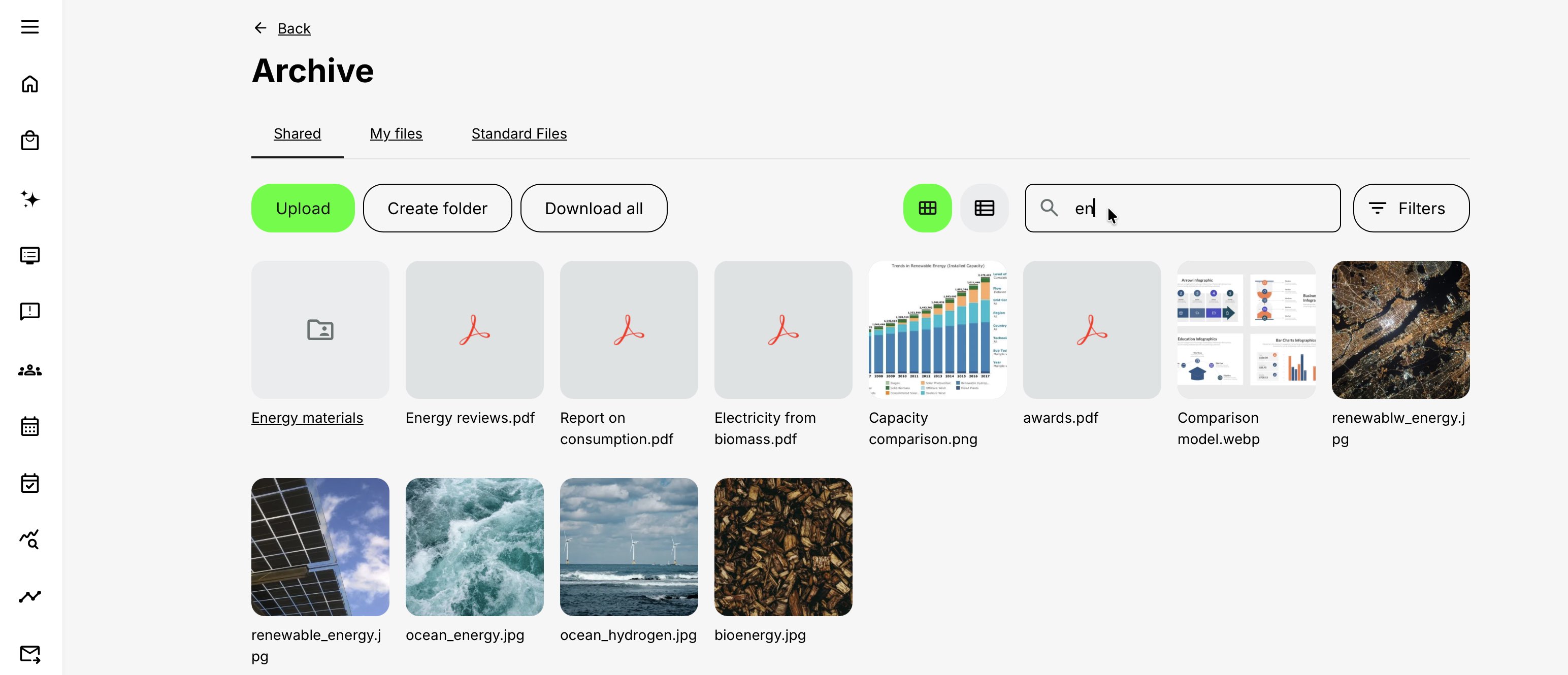Viewport: 1568px width, 675px height.
Task: Open awards.pdf thumbnail
Action: pyautogui.click(x=1091, y=330)
